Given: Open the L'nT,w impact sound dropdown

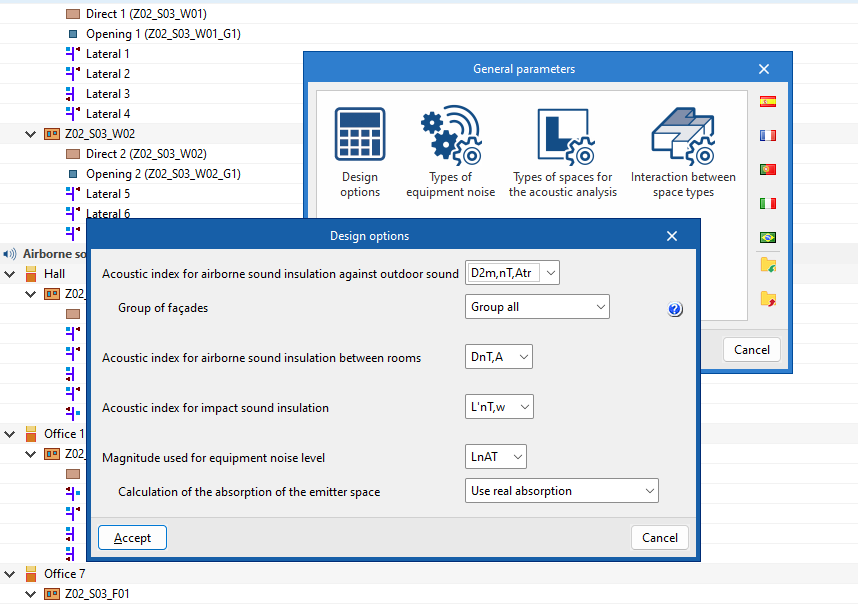Looking at the screenshot, I should coord(499,407).
